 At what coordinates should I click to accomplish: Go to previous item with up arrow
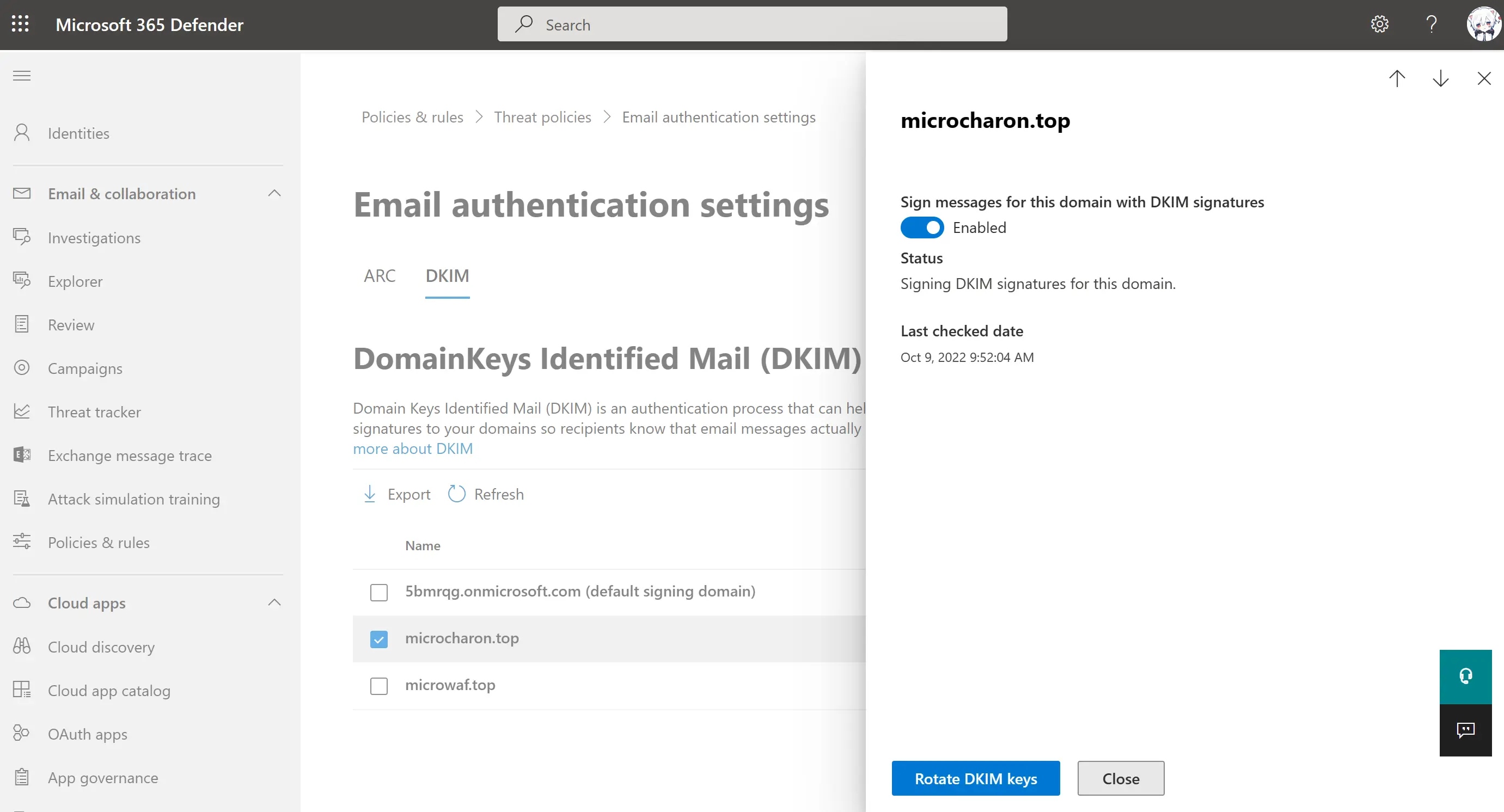click(1397, 78)
